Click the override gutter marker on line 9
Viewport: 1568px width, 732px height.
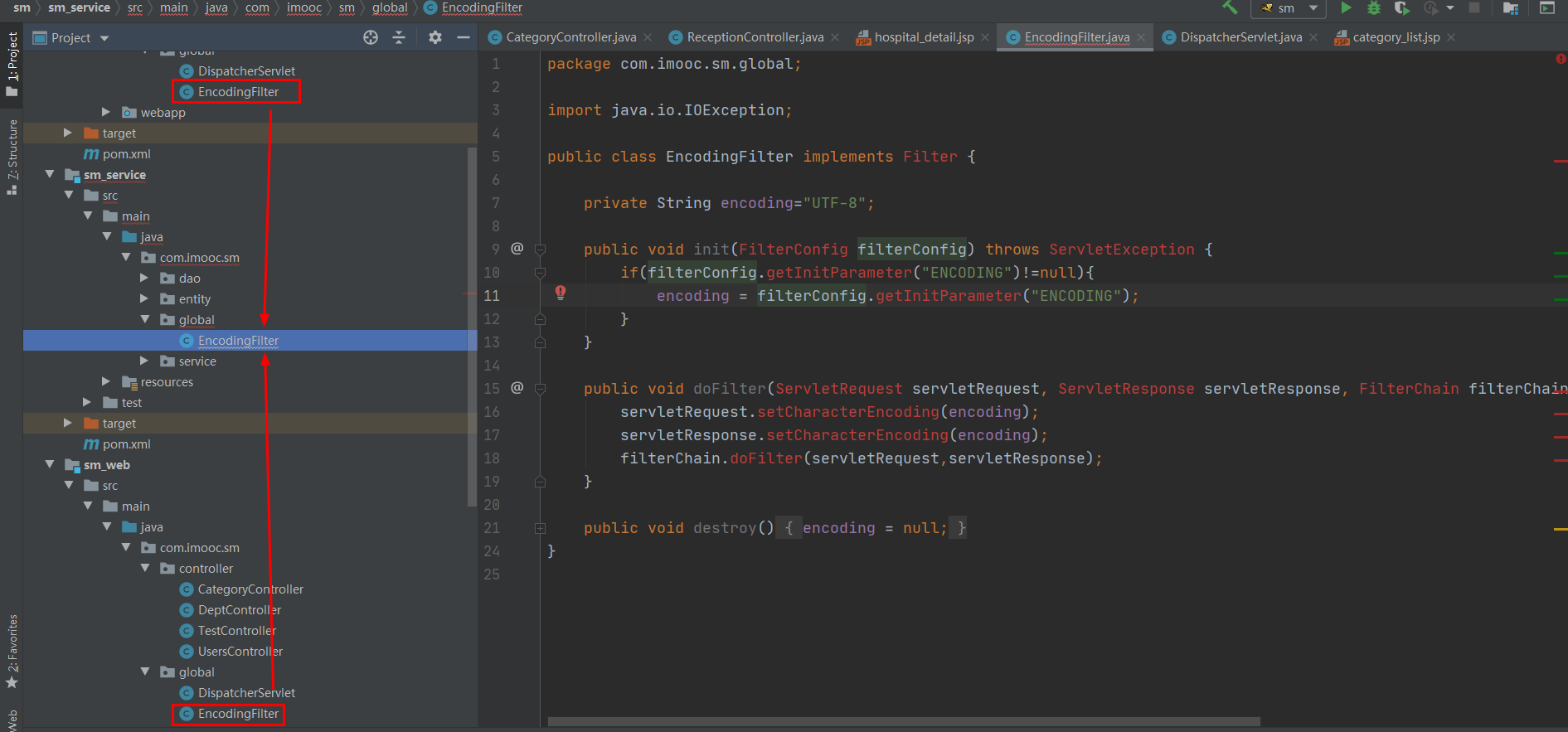point(517,249)
